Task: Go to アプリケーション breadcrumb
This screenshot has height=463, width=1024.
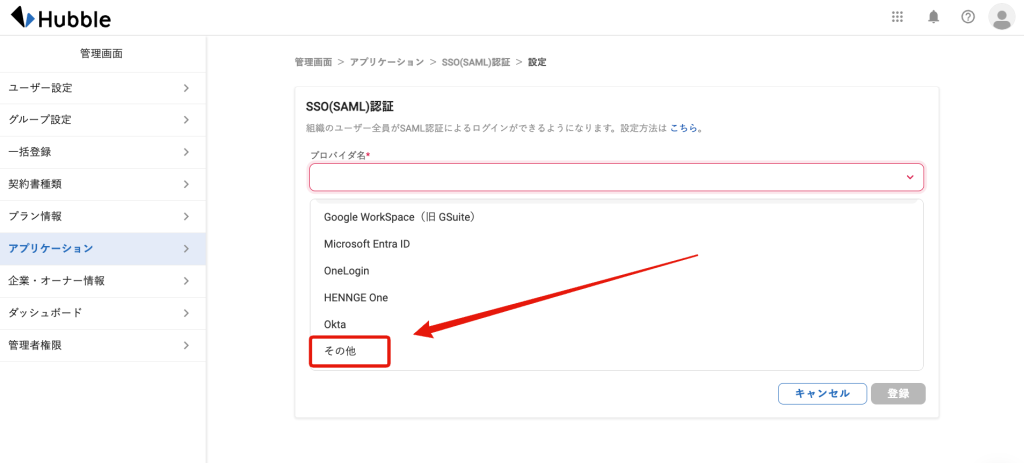Action: pyautogui.click(x=387, y=63)
